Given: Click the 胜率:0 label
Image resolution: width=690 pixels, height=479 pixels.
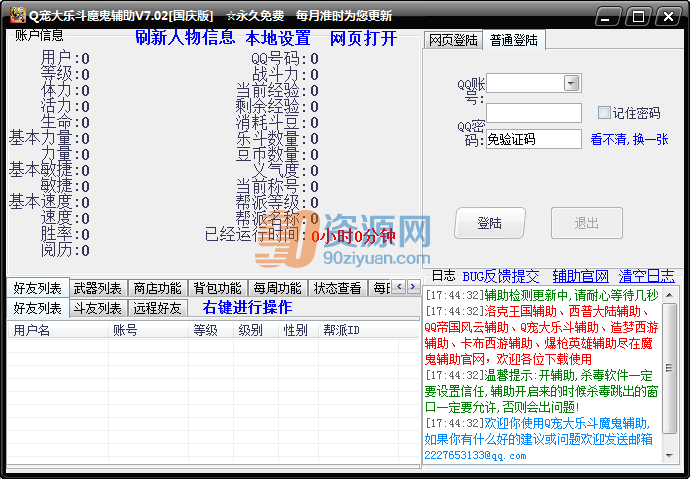Looking at the screenshot, I should [65, 234].
